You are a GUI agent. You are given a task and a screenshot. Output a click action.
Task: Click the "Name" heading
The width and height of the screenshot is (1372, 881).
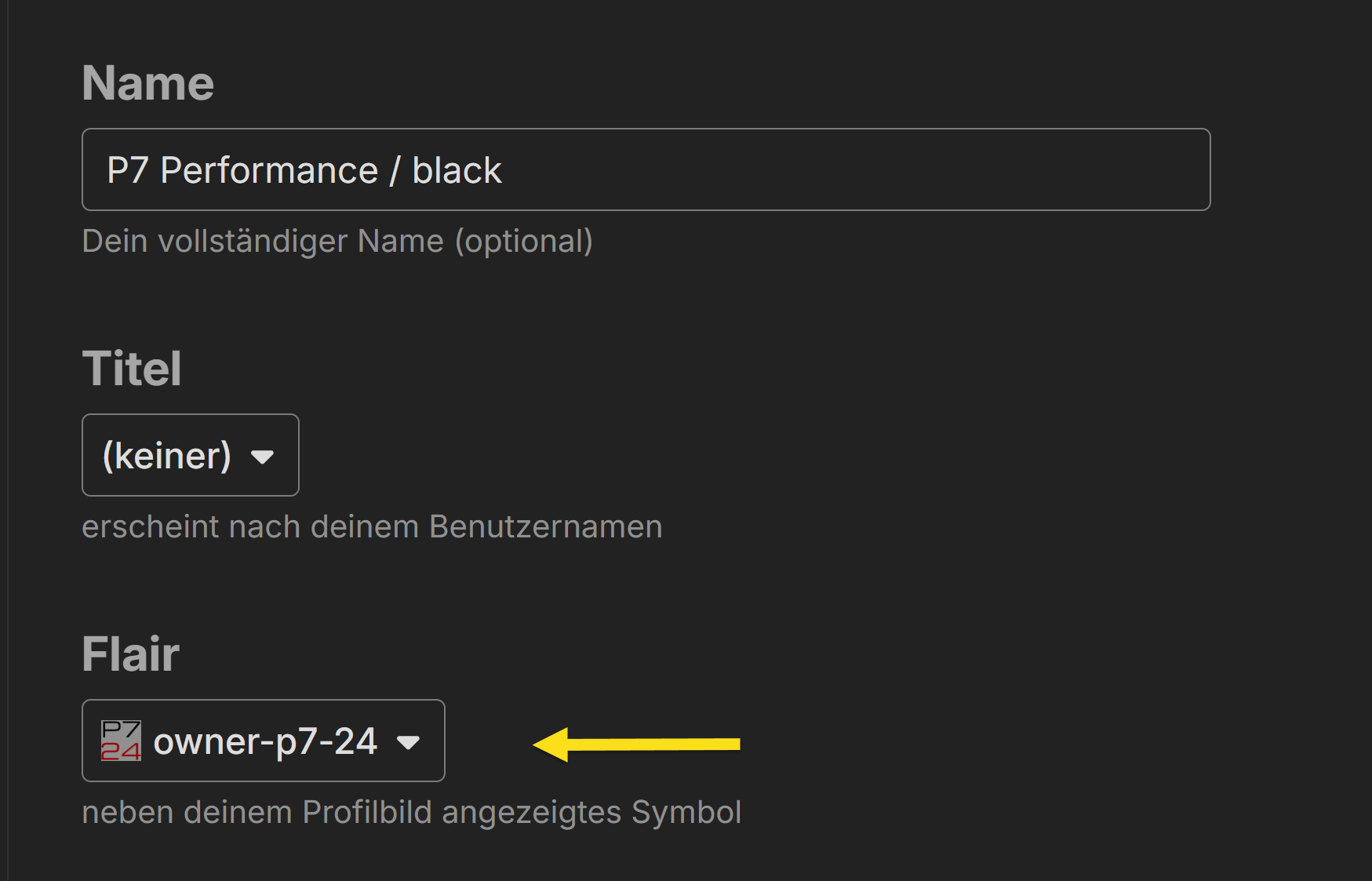pos(148,83)
